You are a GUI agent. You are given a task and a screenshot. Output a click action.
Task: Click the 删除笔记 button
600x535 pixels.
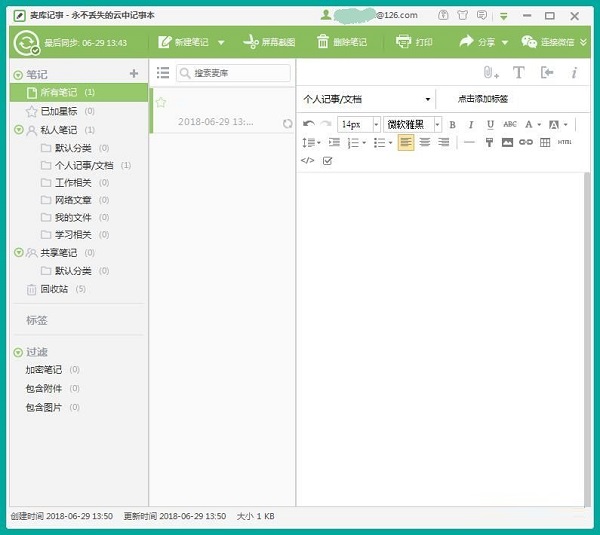tap(341, 42)
